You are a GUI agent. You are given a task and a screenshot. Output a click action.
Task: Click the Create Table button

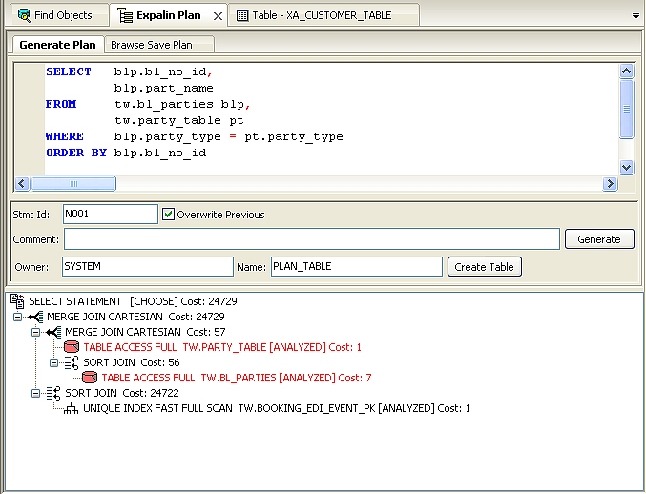(x=485, y=267)
